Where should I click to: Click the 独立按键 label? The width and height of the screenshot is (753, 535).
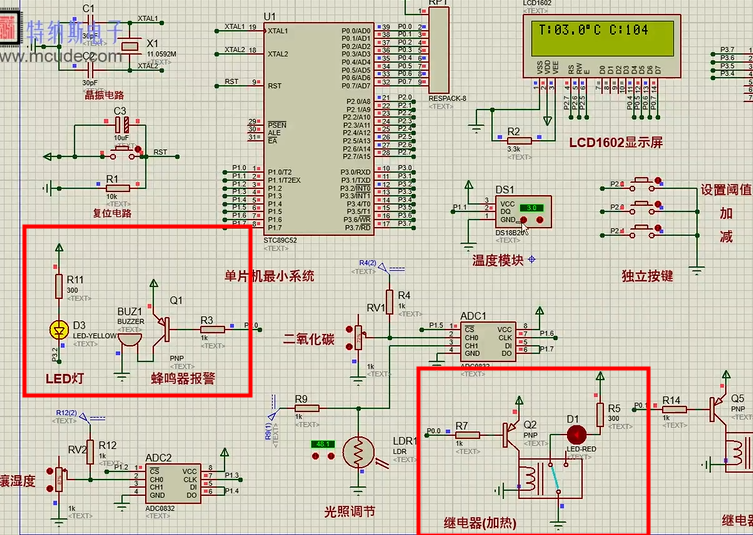[x=647, y=276]
